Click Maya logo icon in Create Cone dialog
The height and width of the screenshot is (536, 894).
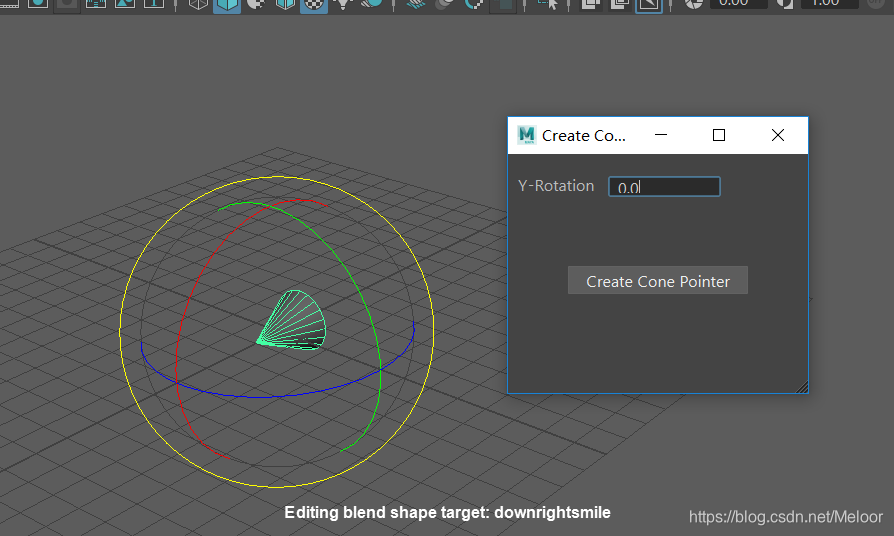526,135
